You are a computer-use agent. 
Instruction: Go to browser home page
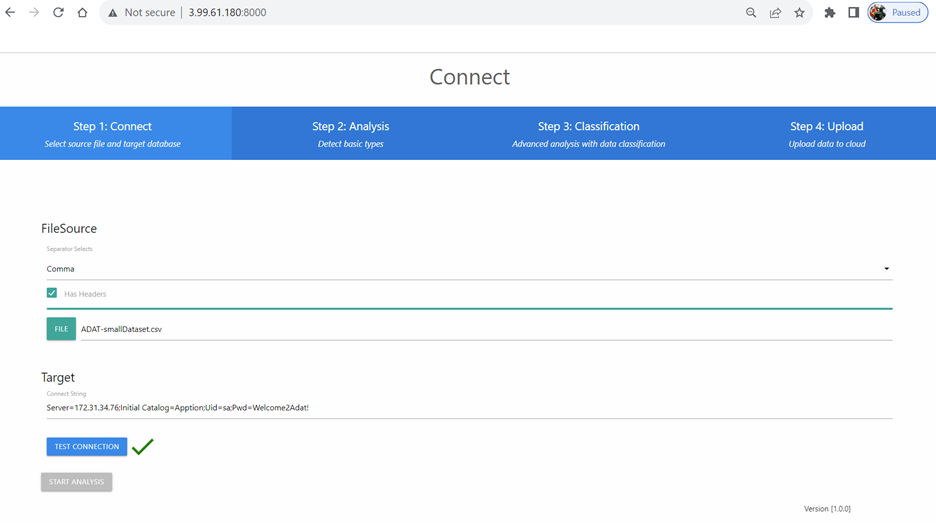82,13
